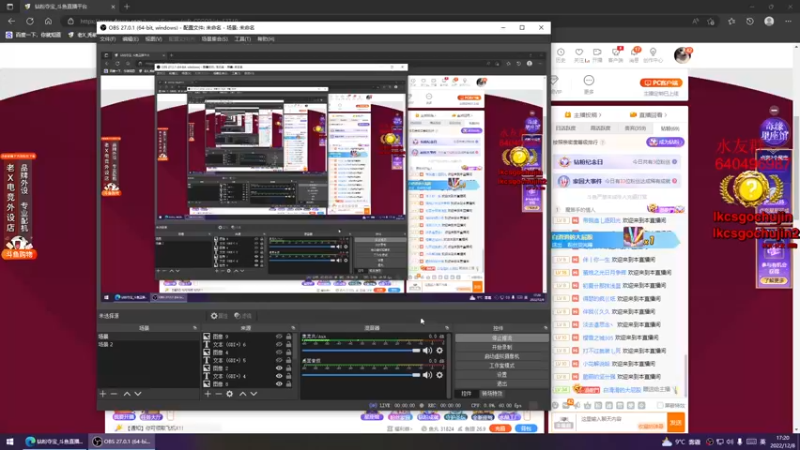The height and width of the screenshot is (450, 800).
Task: Click the orange PC客户端 button
Action: click(x=661, y=83)
